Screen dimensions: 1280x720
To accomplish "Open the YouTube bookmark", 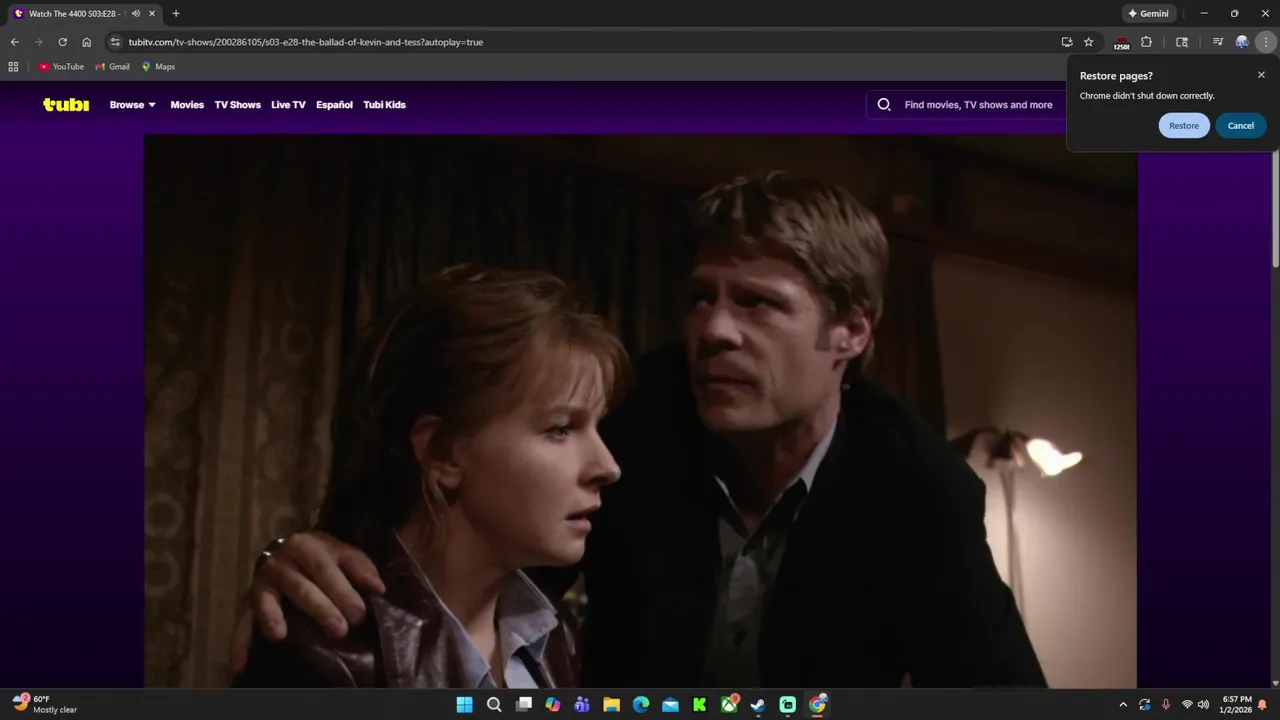I will click(x=61, y=67).
